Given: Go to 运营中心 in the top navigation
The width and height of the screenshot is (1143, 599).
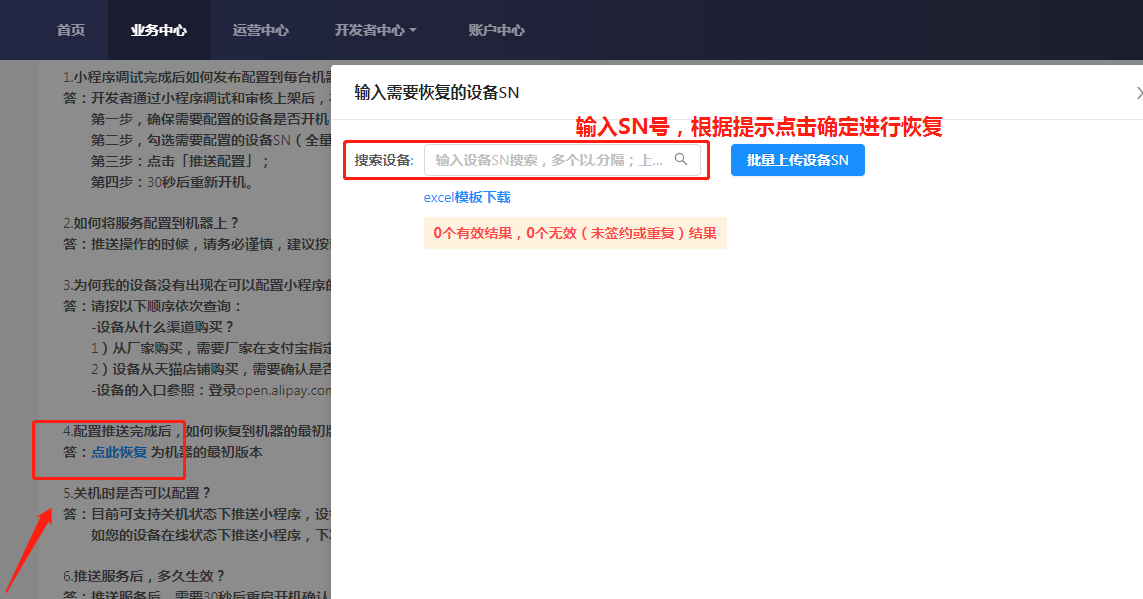Looking at the screenshot, I should [x=260, y=30].
